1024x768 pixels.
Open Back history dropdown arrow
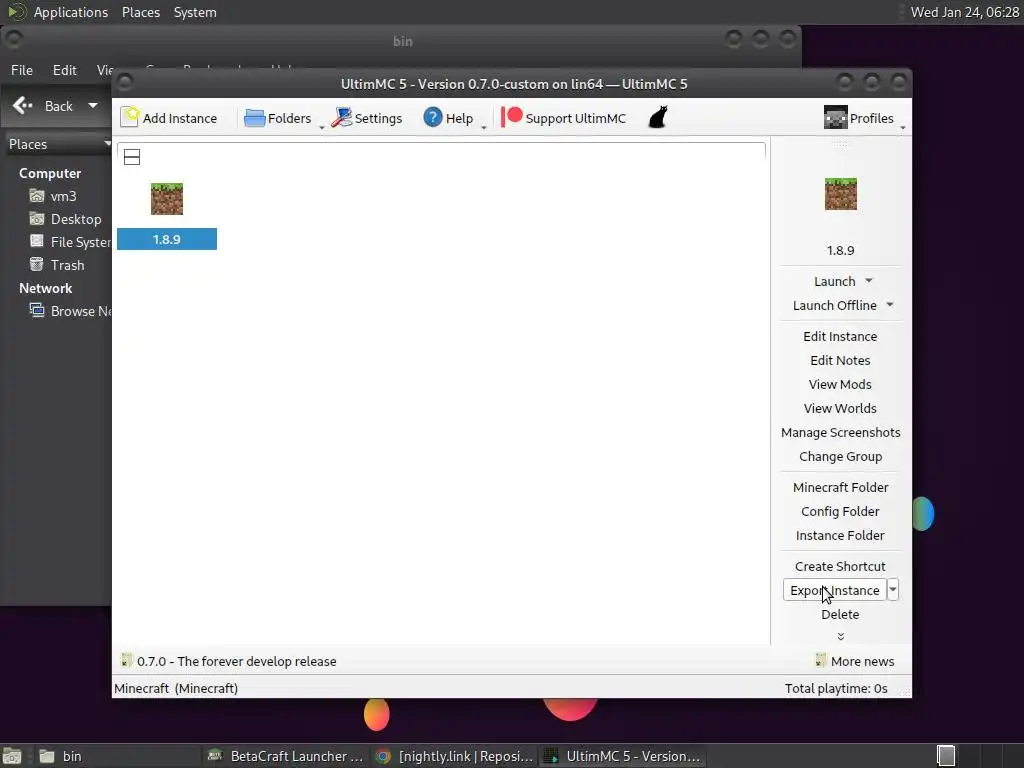(x=93, y=105)
